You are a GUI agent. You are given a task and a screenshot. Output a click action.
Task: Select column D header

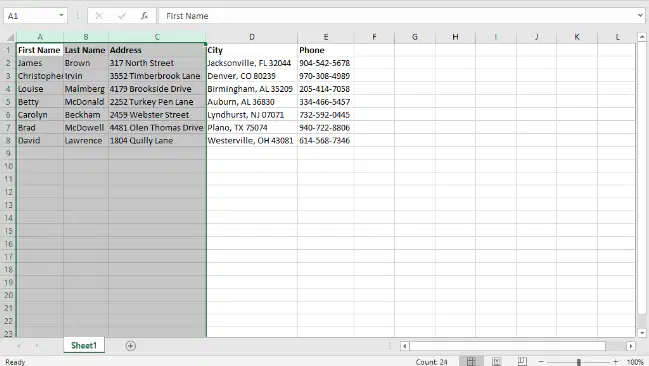(252, 37)
